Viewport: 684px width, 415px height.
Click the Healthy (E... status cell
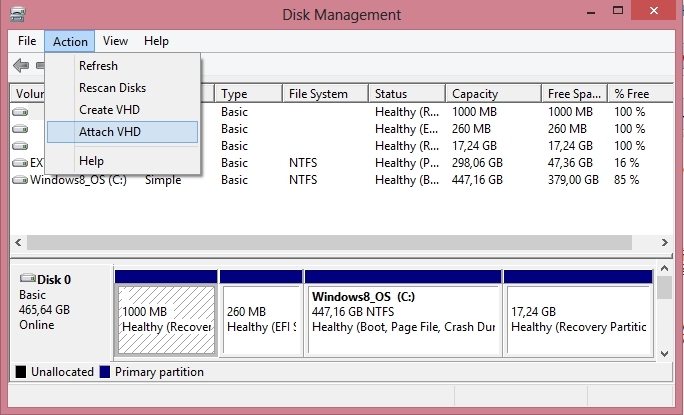coord(407,129)
